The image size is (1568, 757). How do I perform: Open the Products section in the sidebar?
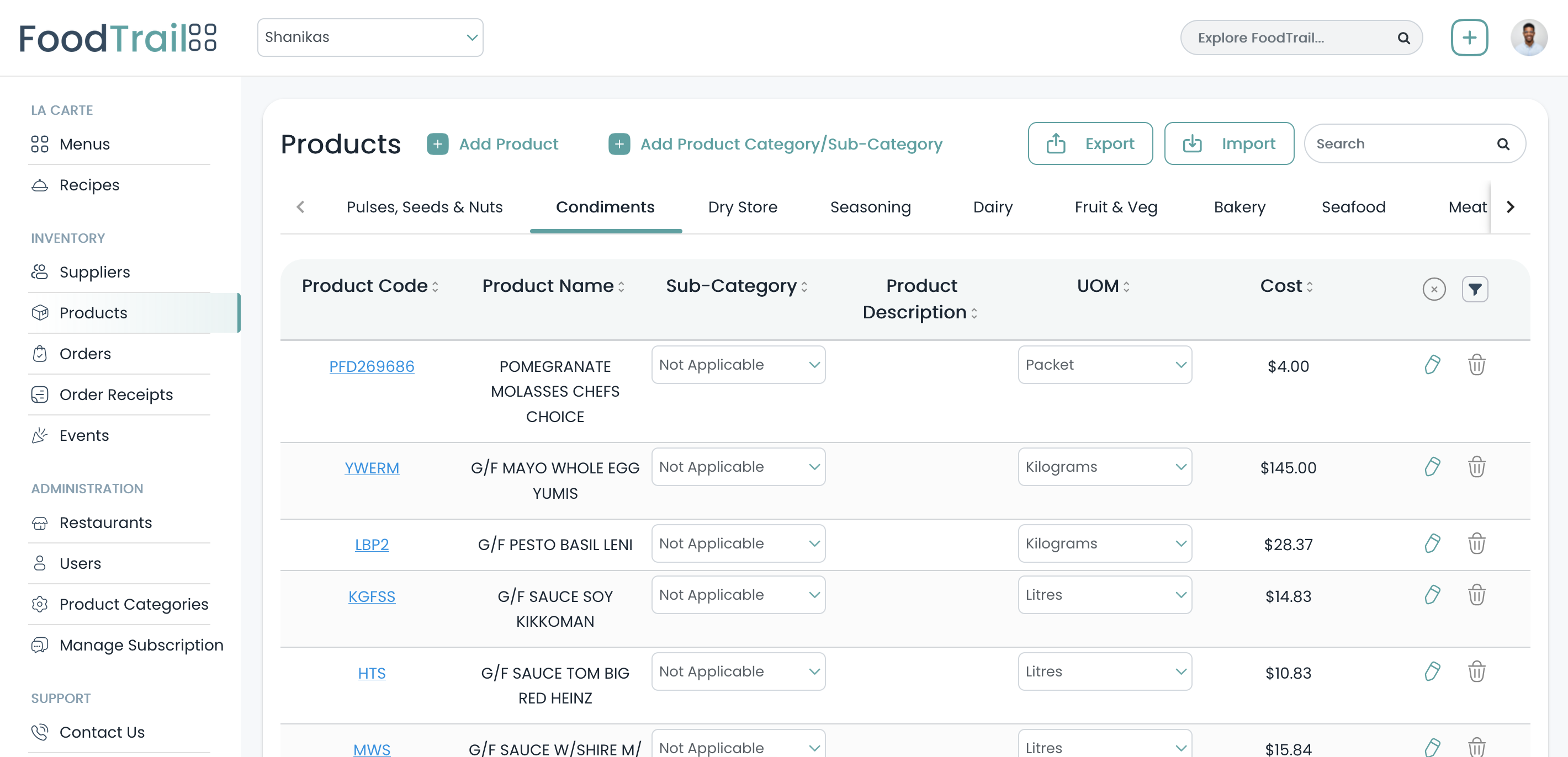pyautogui.click(x=93, y=312)
